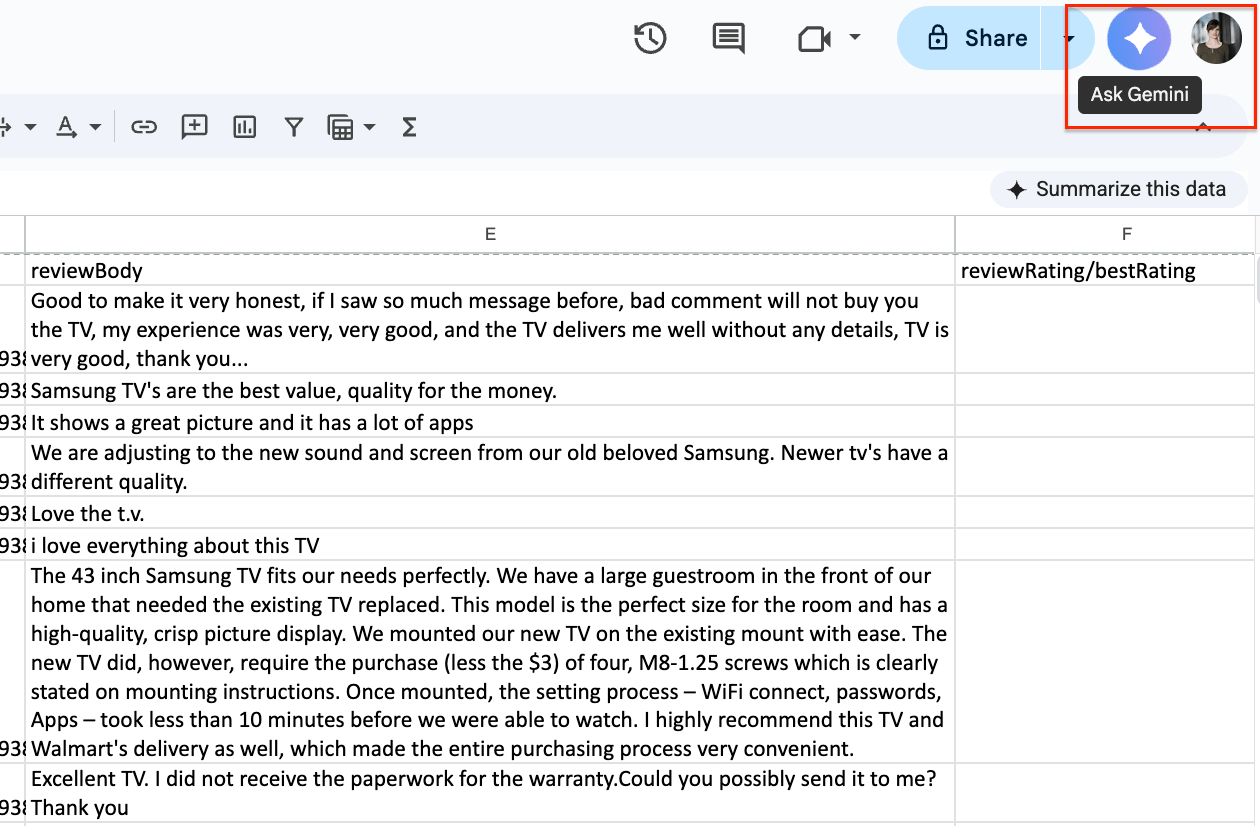Screen dimensions: 1260x826
Task: Open version history
Action: 649,38
